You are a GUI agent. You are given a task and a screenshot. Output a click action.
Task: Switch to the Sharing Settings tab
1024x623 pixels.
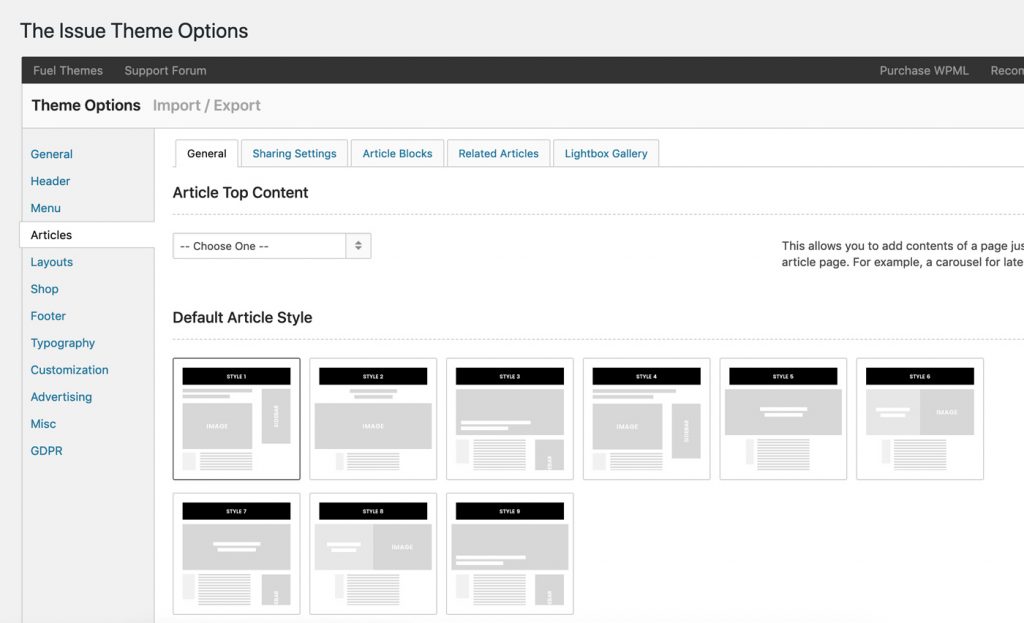tap(294, 154)
